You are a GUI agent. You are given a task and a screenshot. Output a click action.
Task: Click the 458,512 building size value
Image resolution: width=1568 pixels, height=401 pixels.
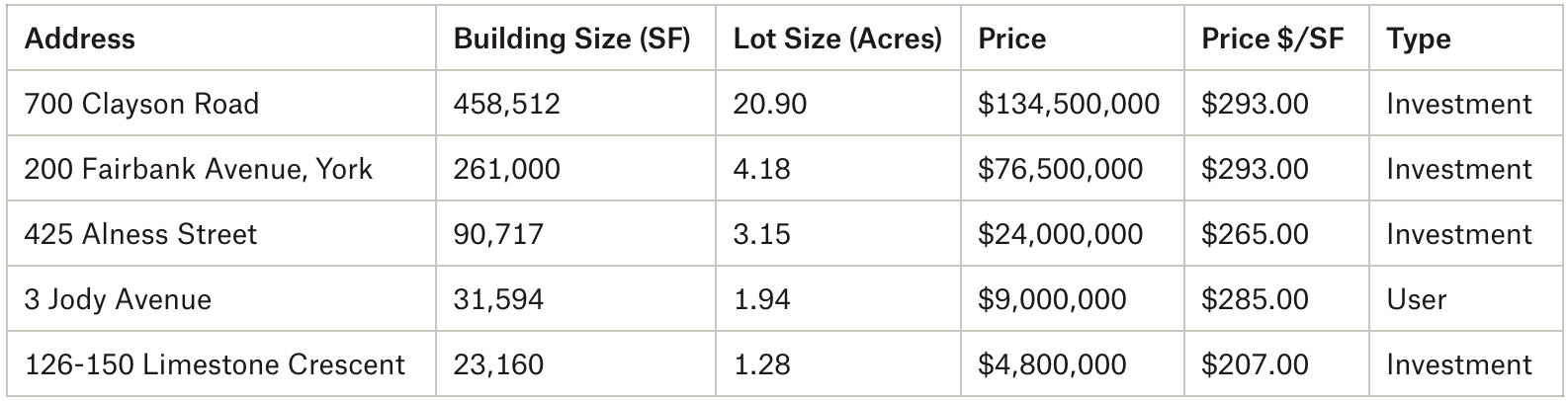tap(506, 104)
